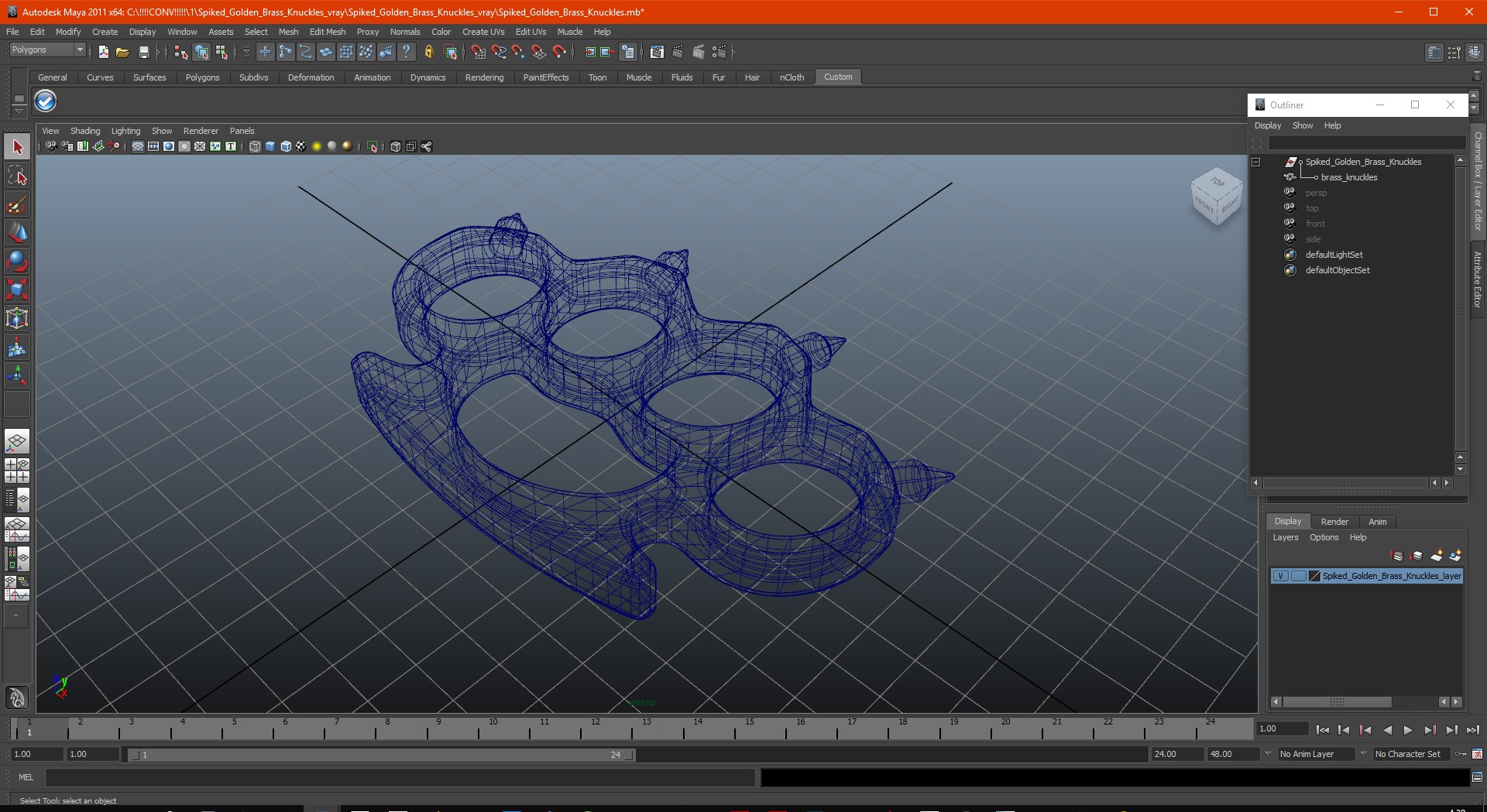Image resolution: width=1487 pixels, height=812 pixels.
Task: Play animation forwards
Action: pos(1408,730)
